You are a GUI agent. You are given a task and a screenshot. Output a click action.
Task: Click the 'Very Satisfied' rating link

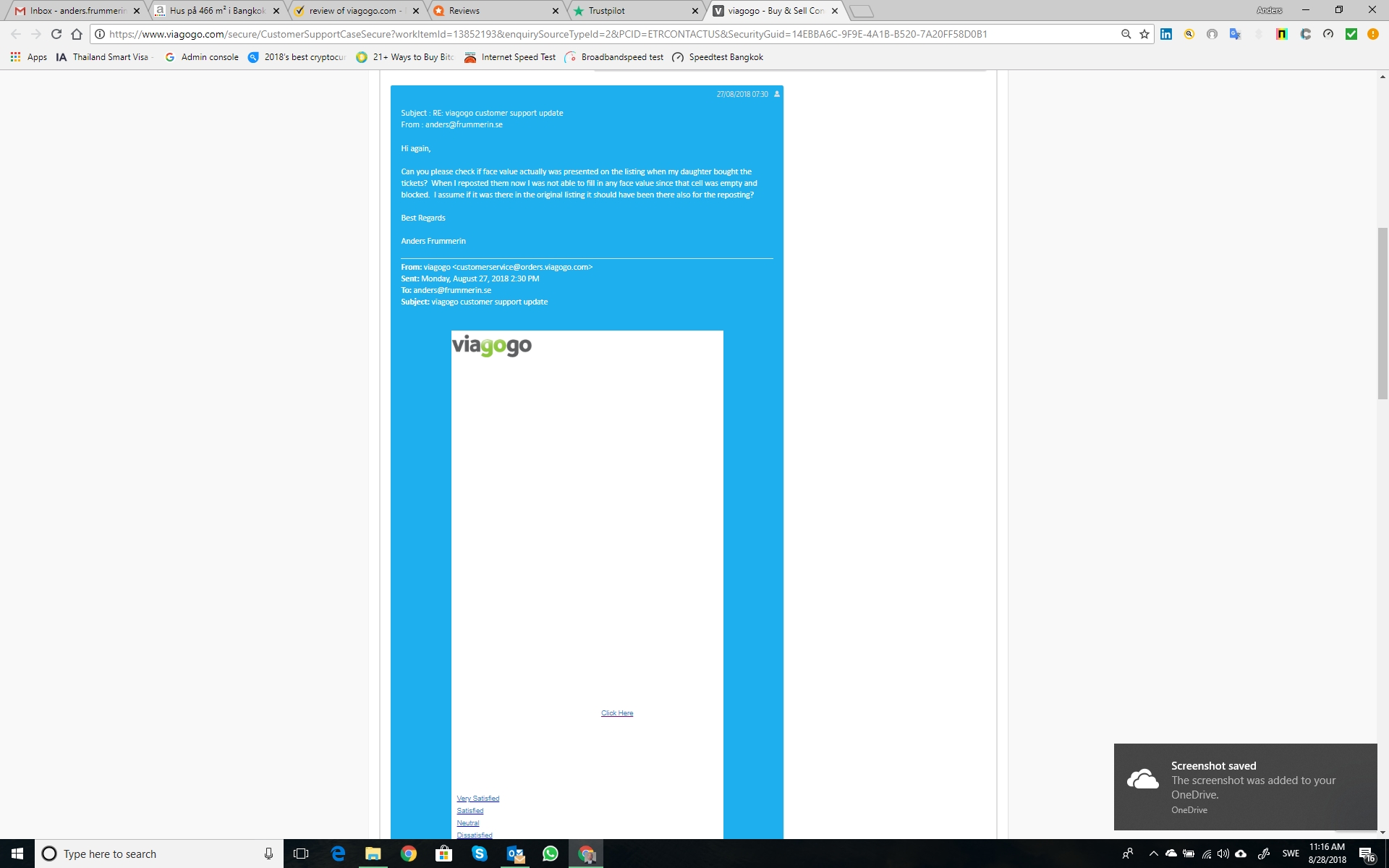(477, 799)
